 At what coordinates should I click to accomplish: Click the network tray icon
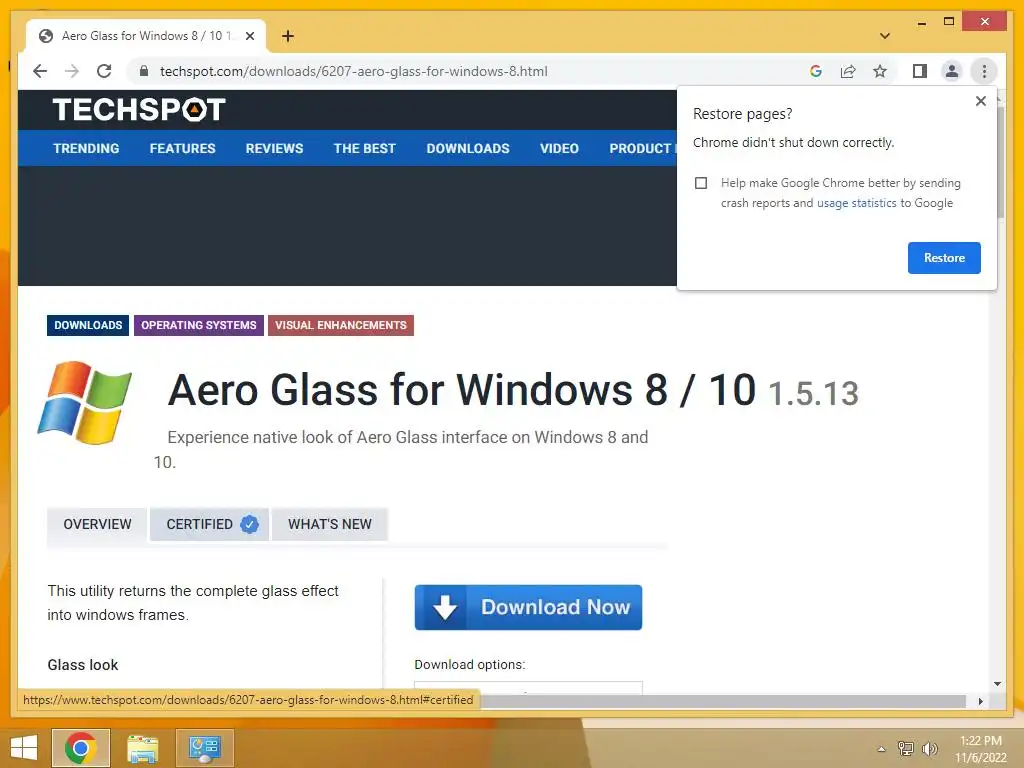(906, 748)
